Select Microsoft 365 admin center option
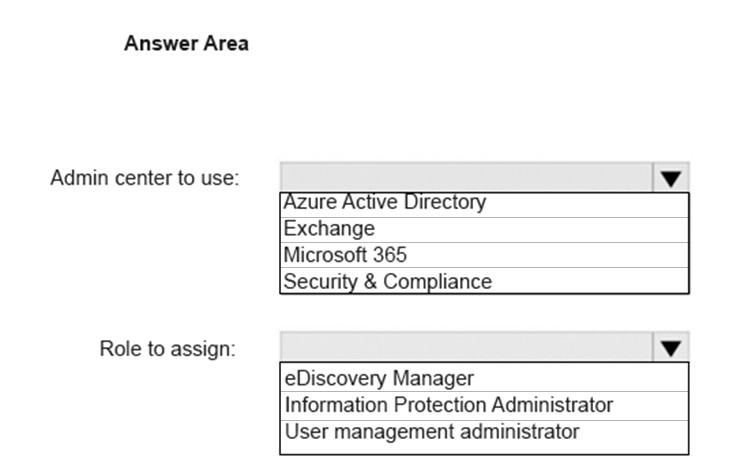The image size is (733, 475). point(484,255)
